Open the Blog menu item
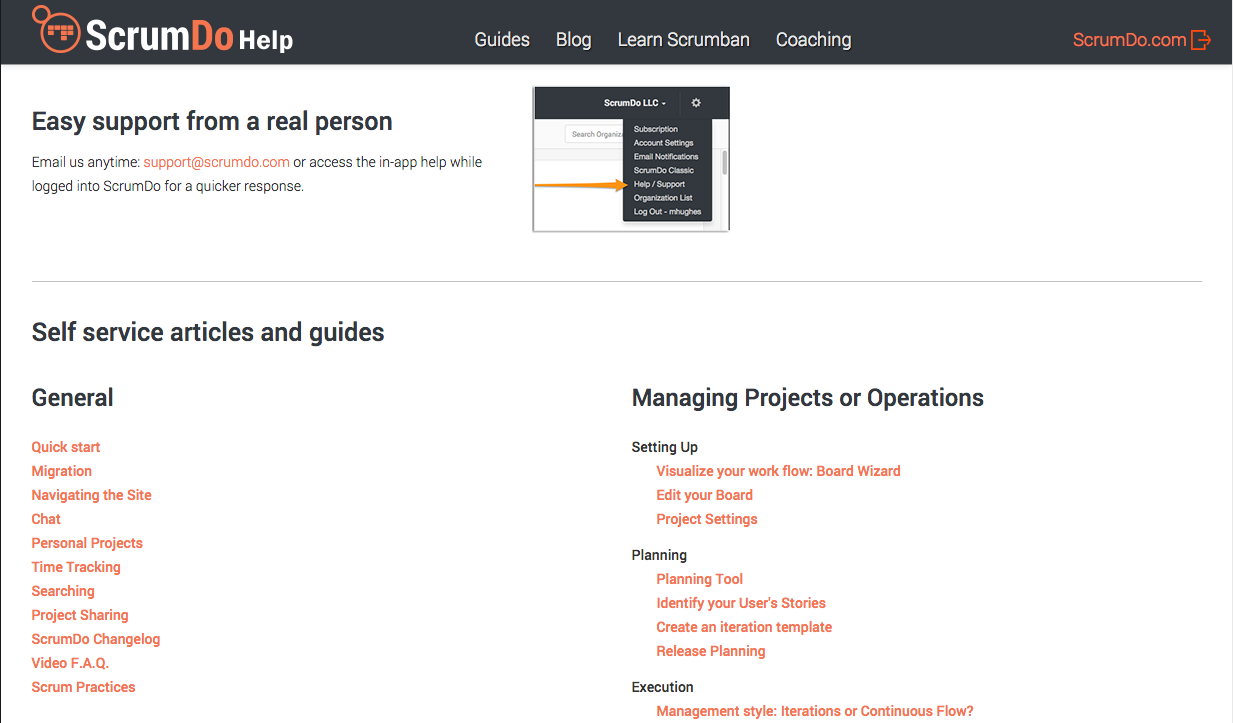Image resolution: width=1233 pixels, height=723 pixels. tap(574, 40)
